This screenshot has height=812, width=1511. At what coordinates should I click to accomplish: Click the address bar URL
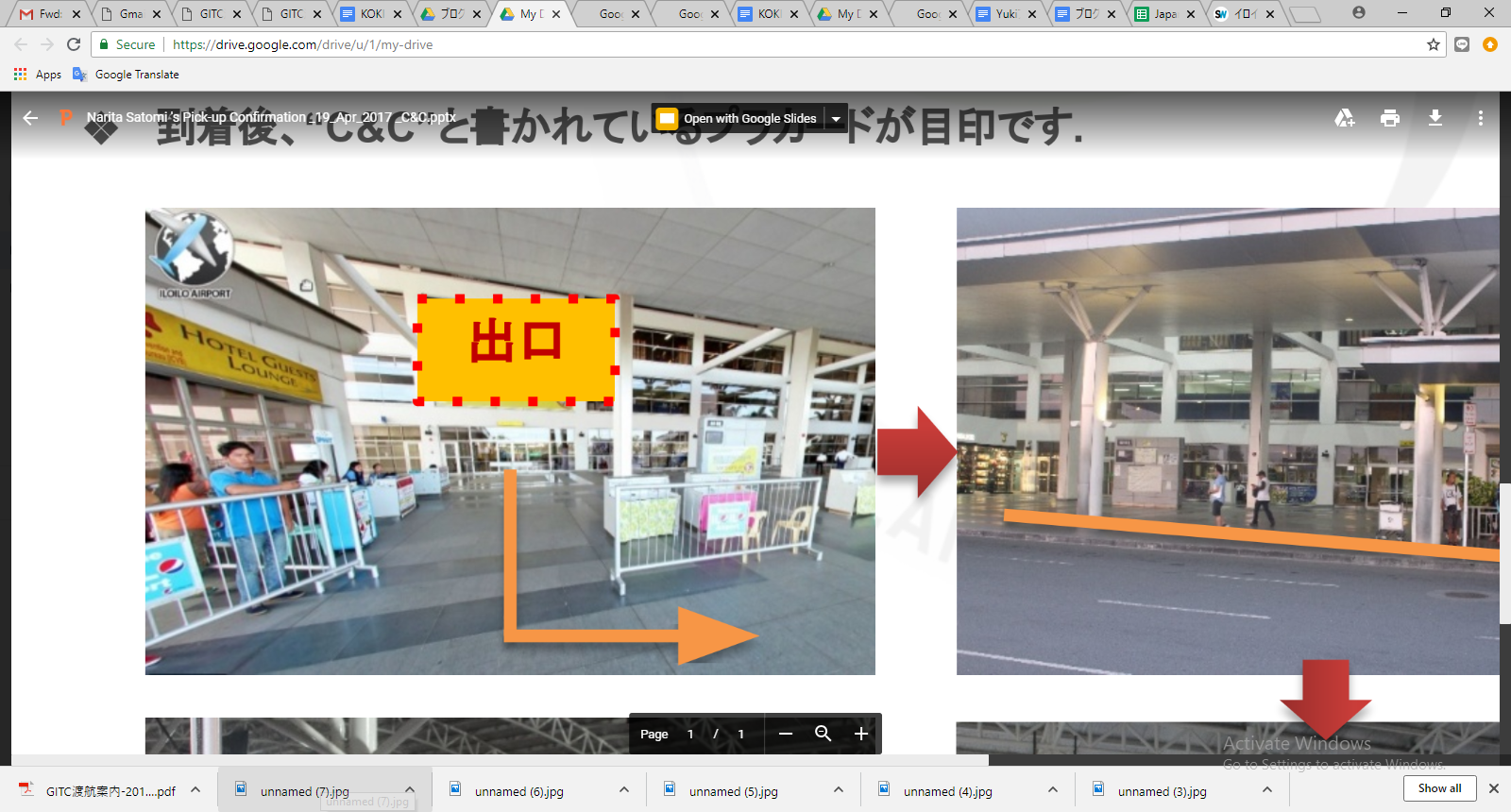[302, 44]
